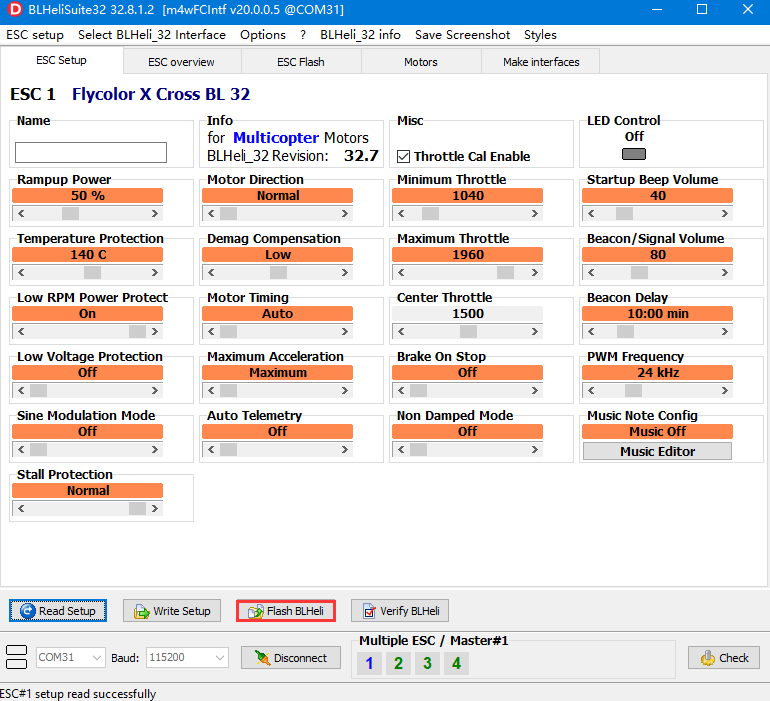
Task: Open BLHeli_32 info menu
Action: point(360,35)
